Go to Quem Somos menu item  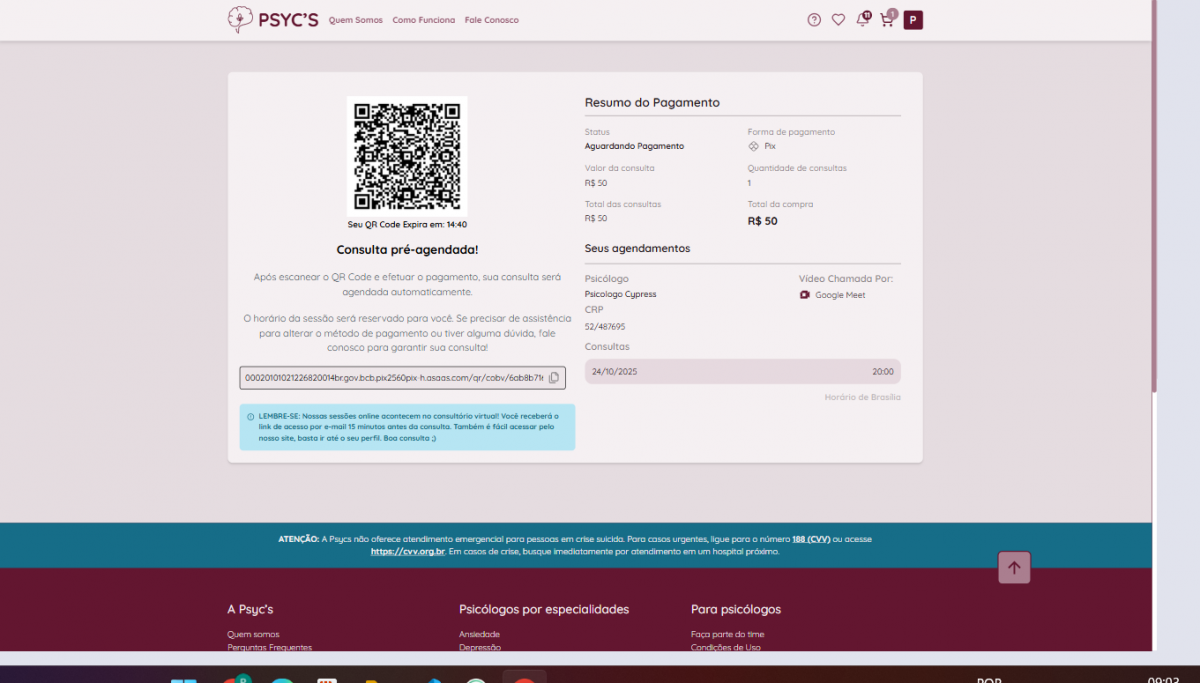[355, 20]
